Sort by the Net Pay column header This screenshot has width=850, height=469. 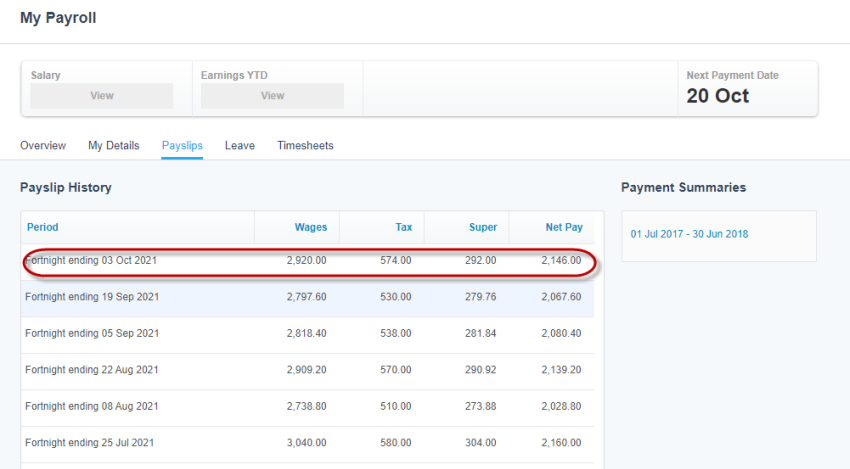coord(564,227)
